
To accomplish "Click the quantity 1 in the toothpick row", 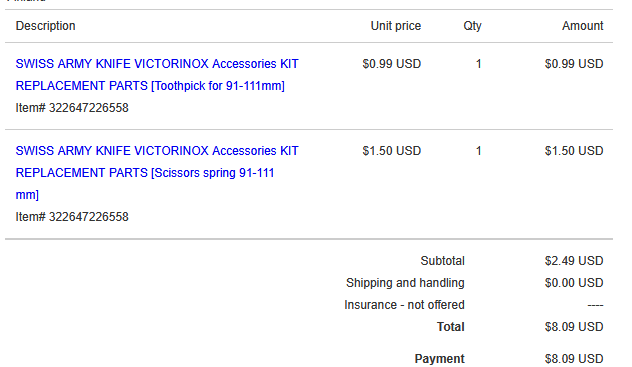I will point(478,64).
